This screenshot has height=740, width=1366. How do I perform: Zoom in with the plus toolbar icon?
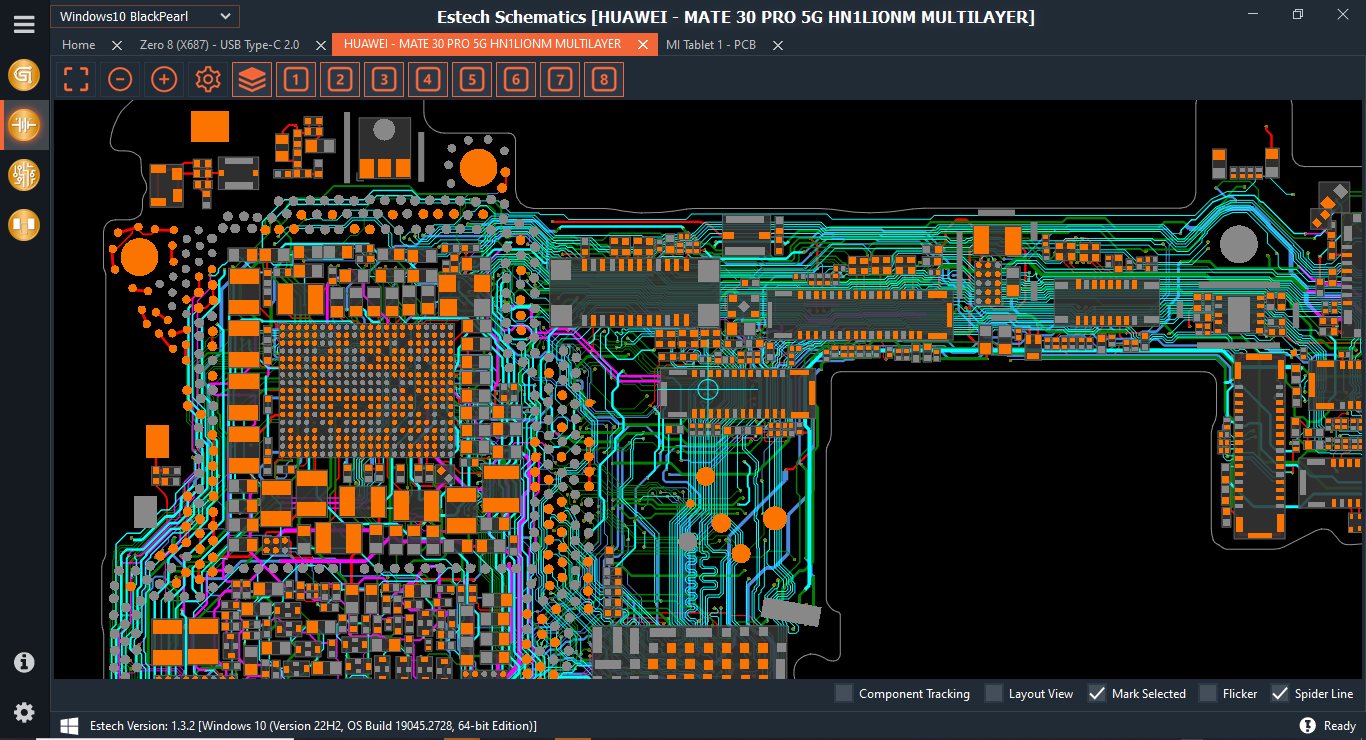(x=164, y=79)
